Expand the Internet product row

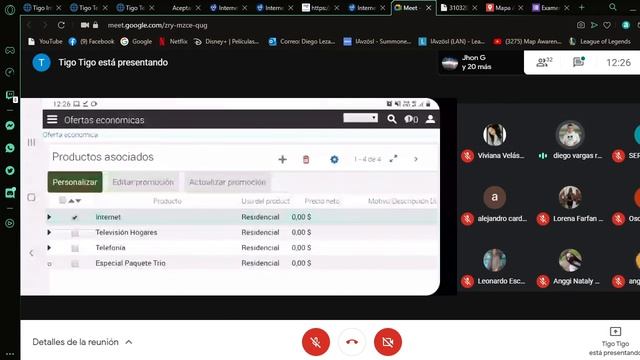(x=49, y=217)
